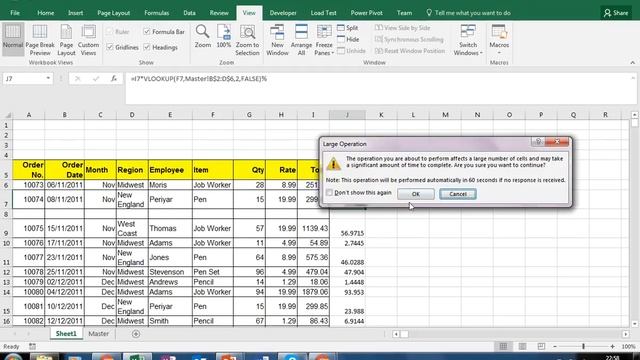Image resolution: width=640 pixels, height=360 pixels.
Task: Open the File tab
Action: click(15, 13)
